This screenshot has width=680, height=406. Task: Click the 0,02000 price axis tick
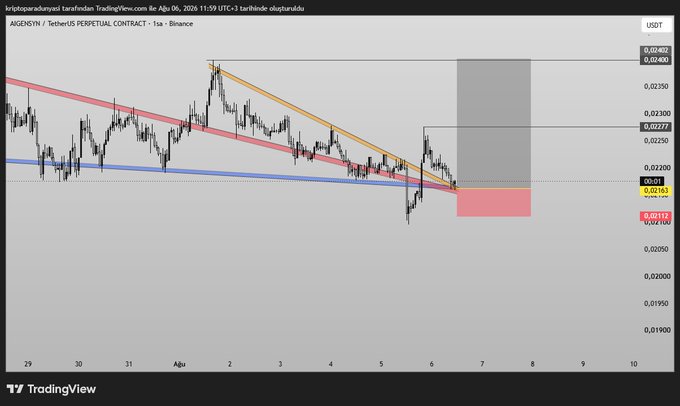[x=657, y=276]
